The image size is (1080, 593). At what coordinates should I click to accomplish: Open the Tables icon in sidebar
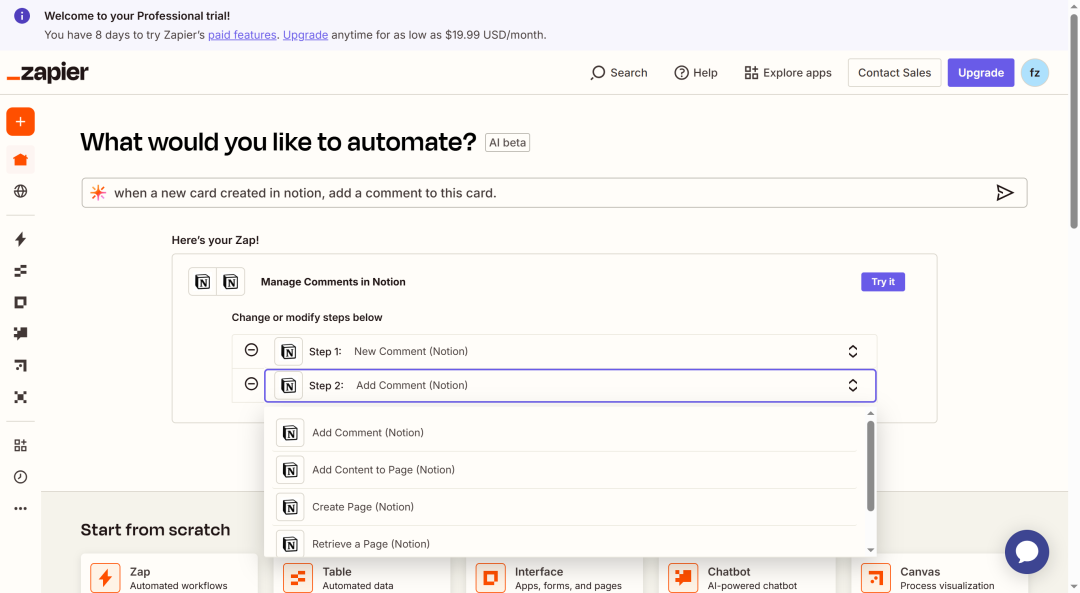point(21,271)
